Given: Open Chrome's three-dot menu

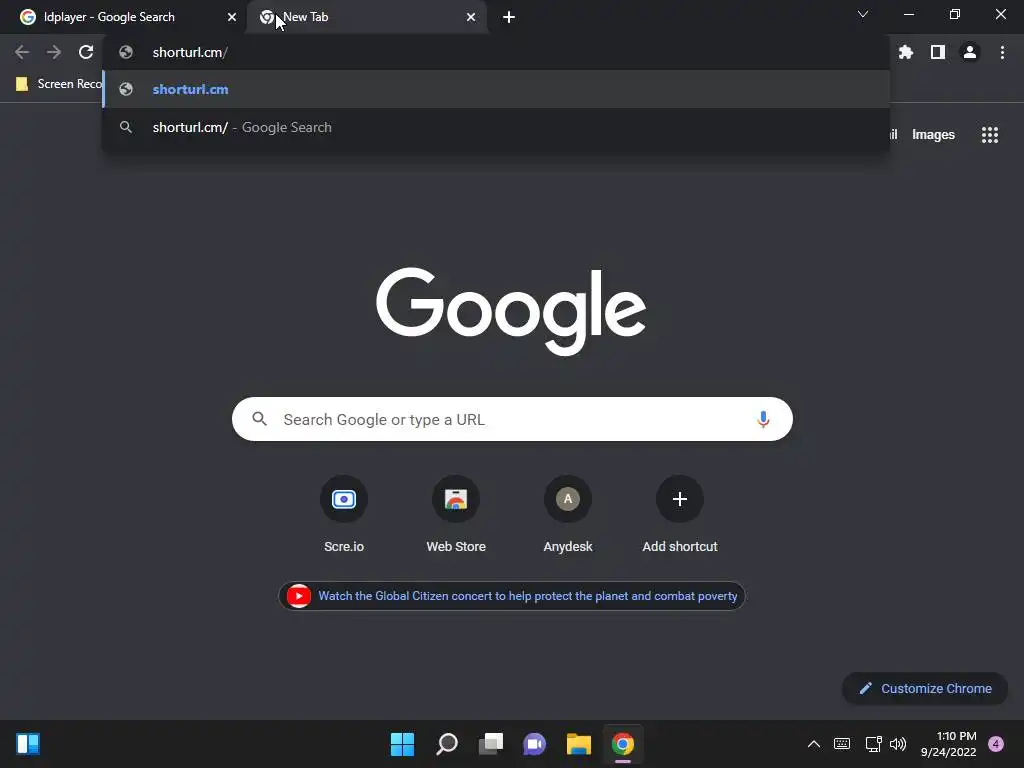Looking at the screenshot, I should [1002, 52].
